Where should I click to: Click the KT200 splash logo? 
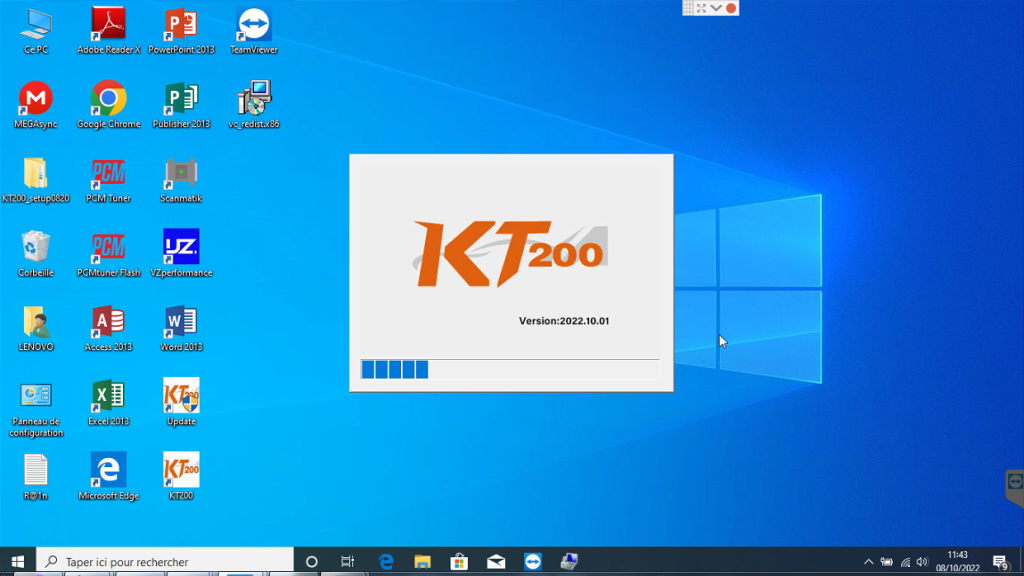click(510, 254)
